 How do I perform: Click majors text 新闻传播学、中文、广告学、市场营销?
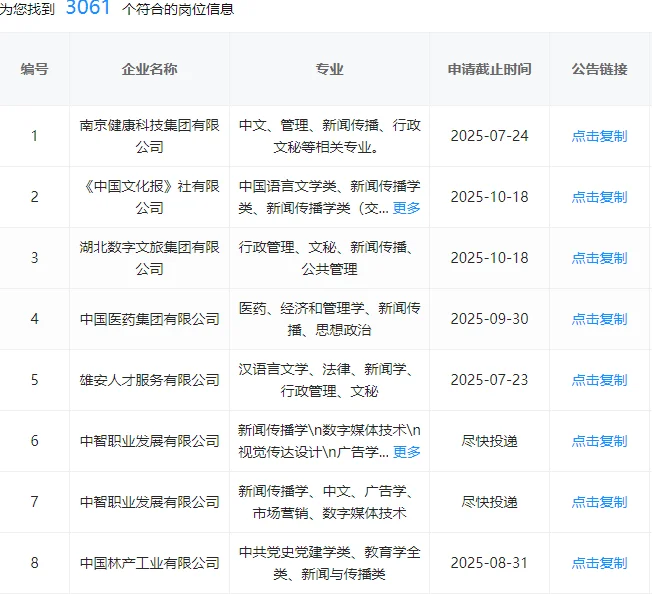[329, 502]
